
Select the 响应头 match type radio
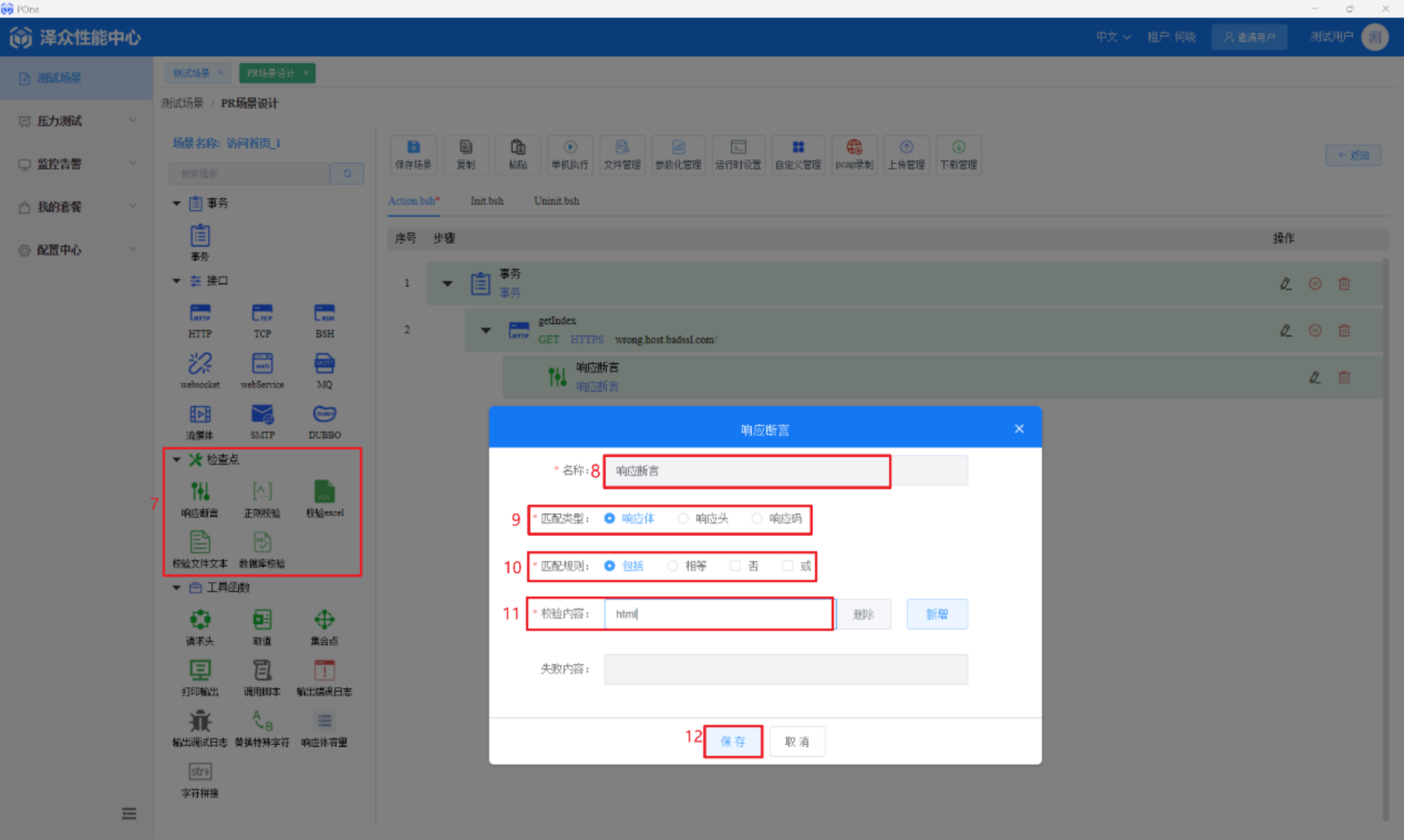point(683,518)
